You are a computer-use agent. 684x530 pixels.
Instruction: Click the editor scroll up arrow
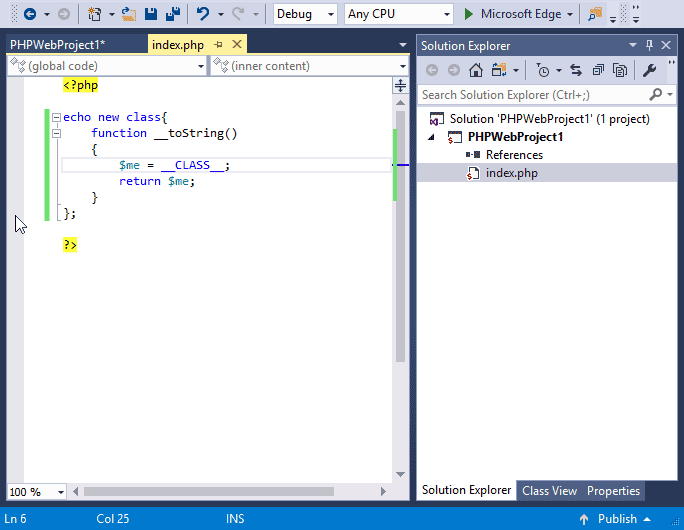point(400,103)
